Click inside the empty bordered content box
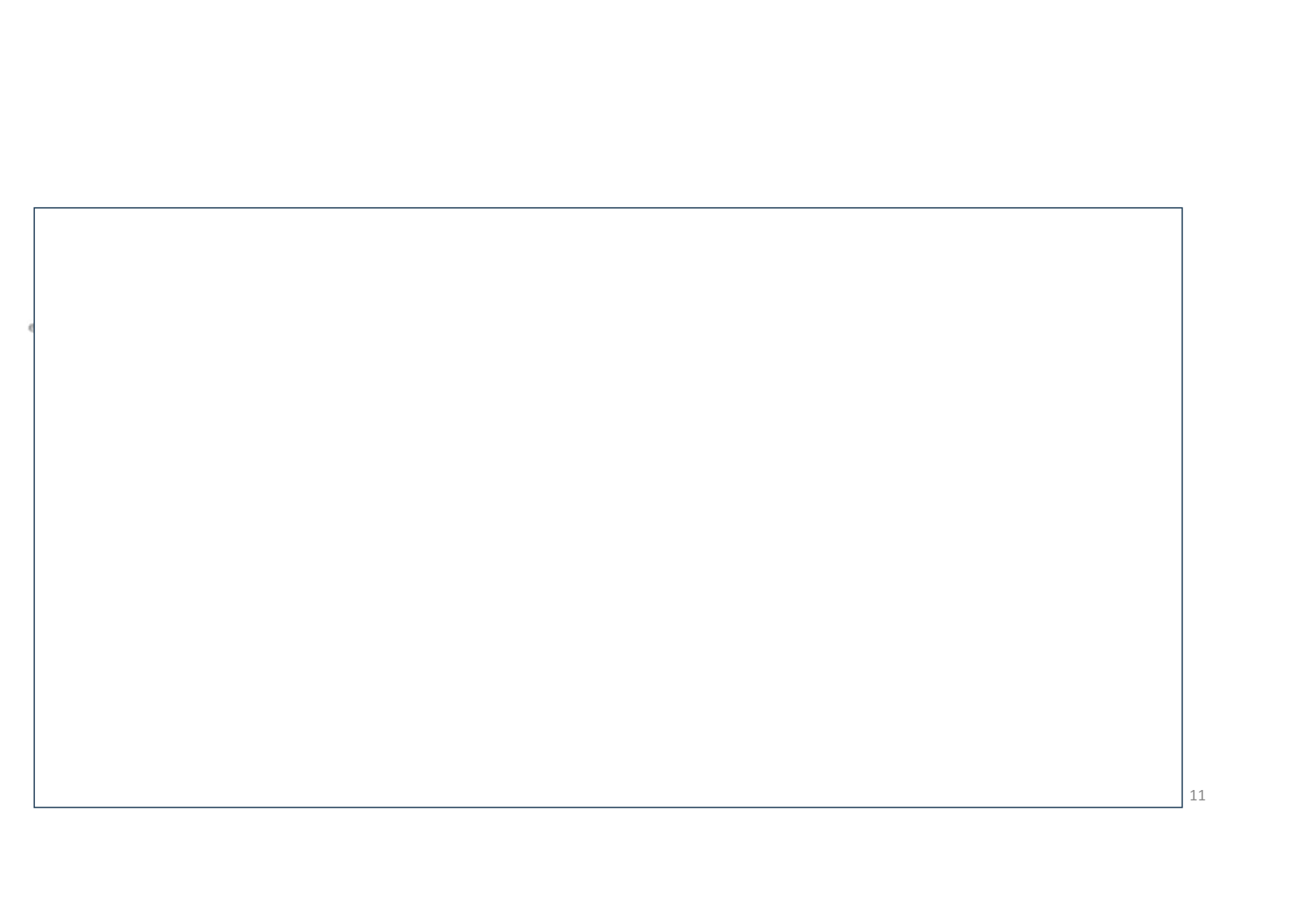Viewport: 1306px width, 924px height. (x=608, y=507)
